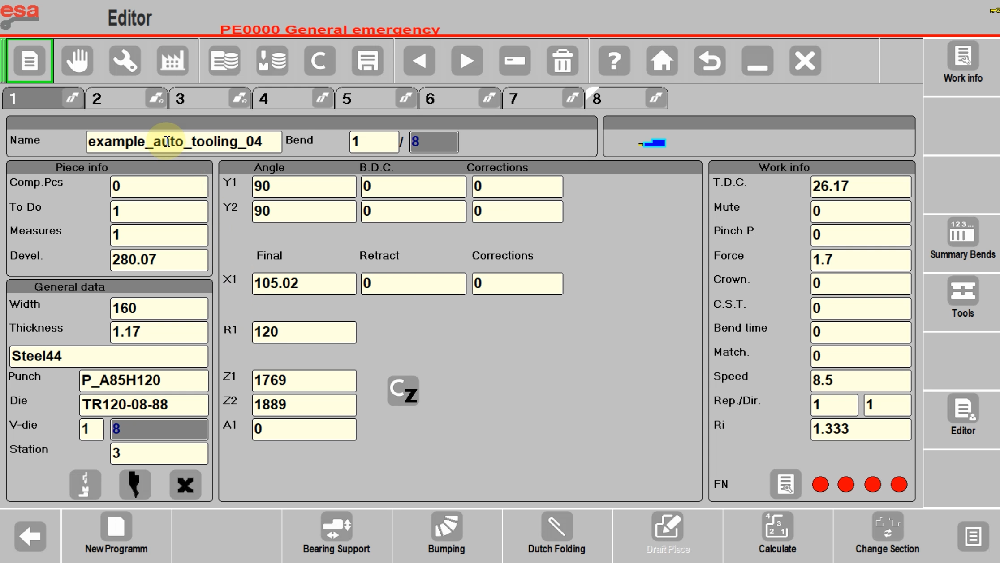The height and width of the screenshot is (563, 1000).
Task: Click the bend orientation icon under Station
Action: tap(85, 485)
